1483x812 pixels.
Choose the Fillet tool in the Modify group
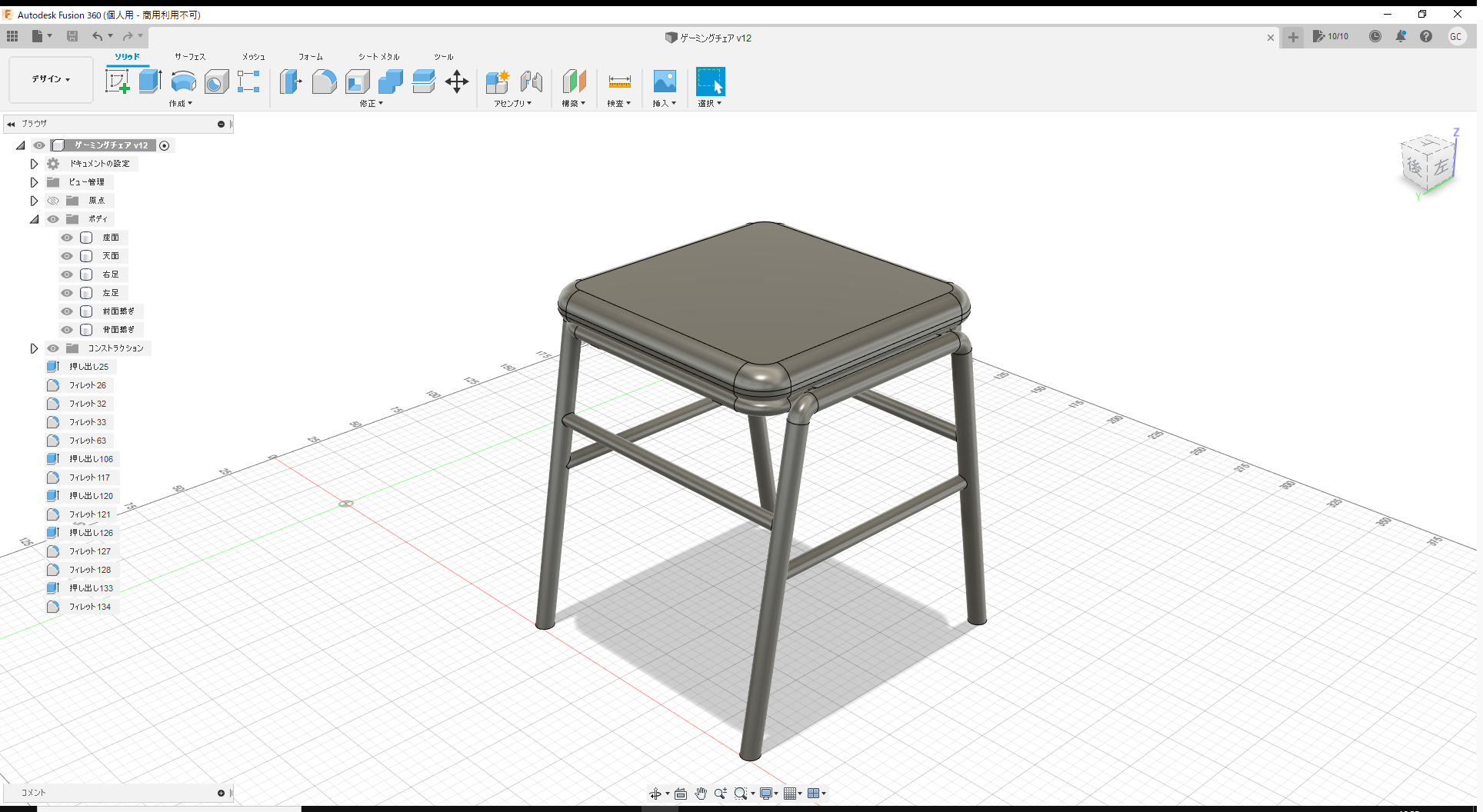click(324, 81)
